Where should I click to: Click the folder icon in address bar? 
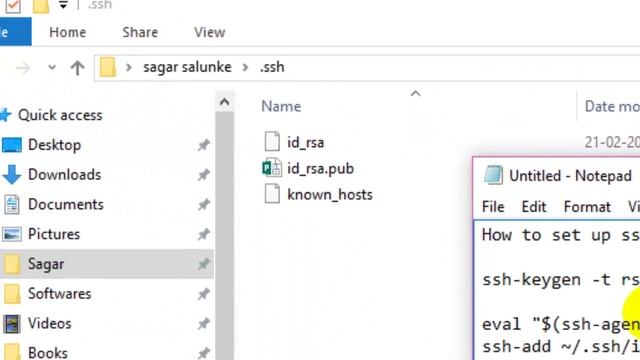108,67
